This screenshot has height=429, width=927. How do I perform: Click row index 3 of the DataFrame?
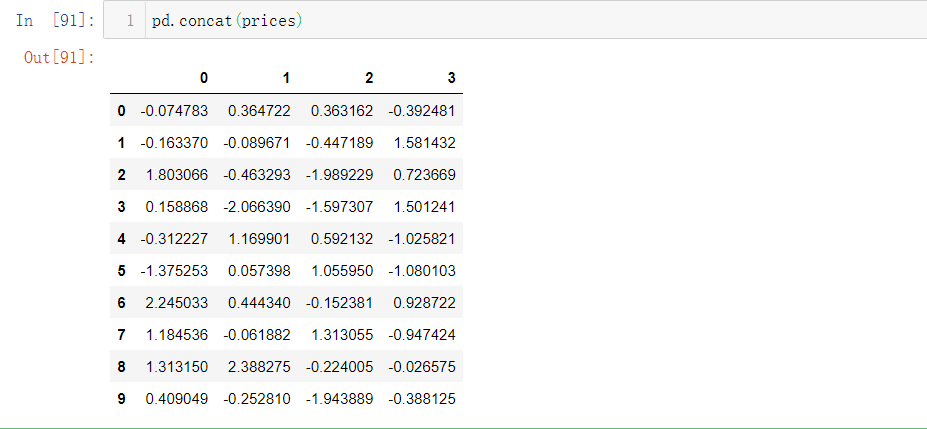121,207
